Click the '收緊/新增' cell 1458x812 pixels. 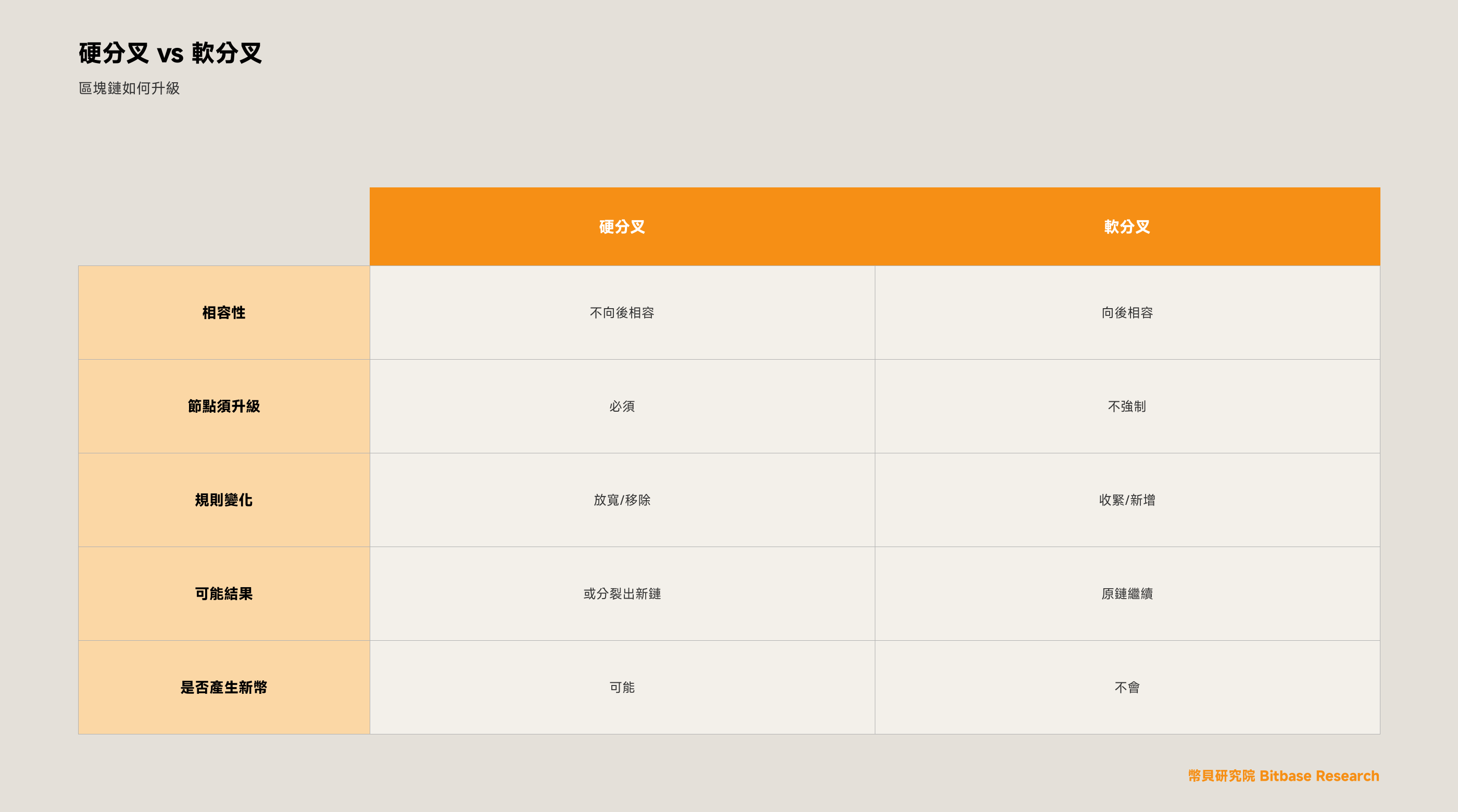(1127, 500)
